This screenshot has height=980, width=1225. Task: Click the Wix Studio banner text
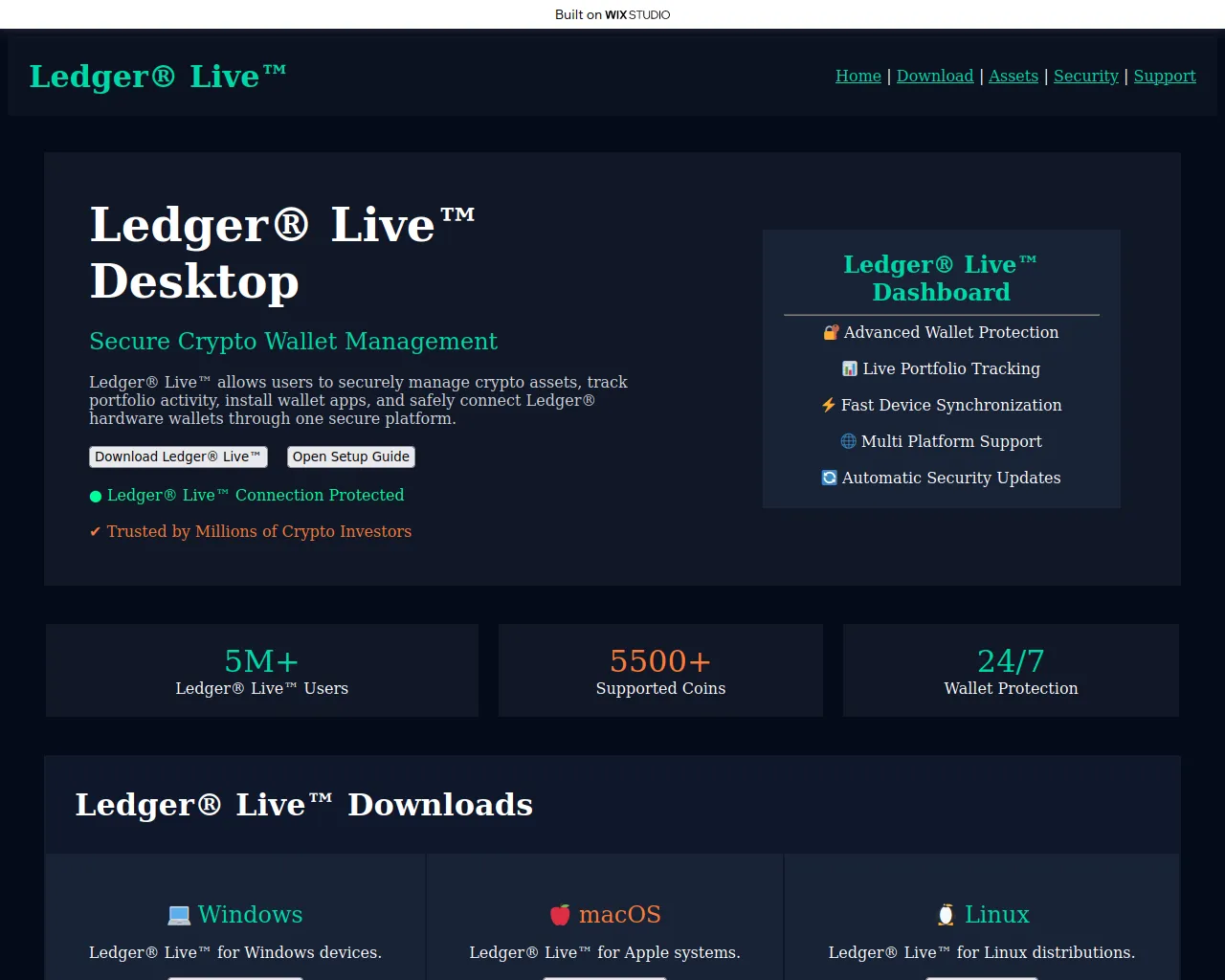612,14
